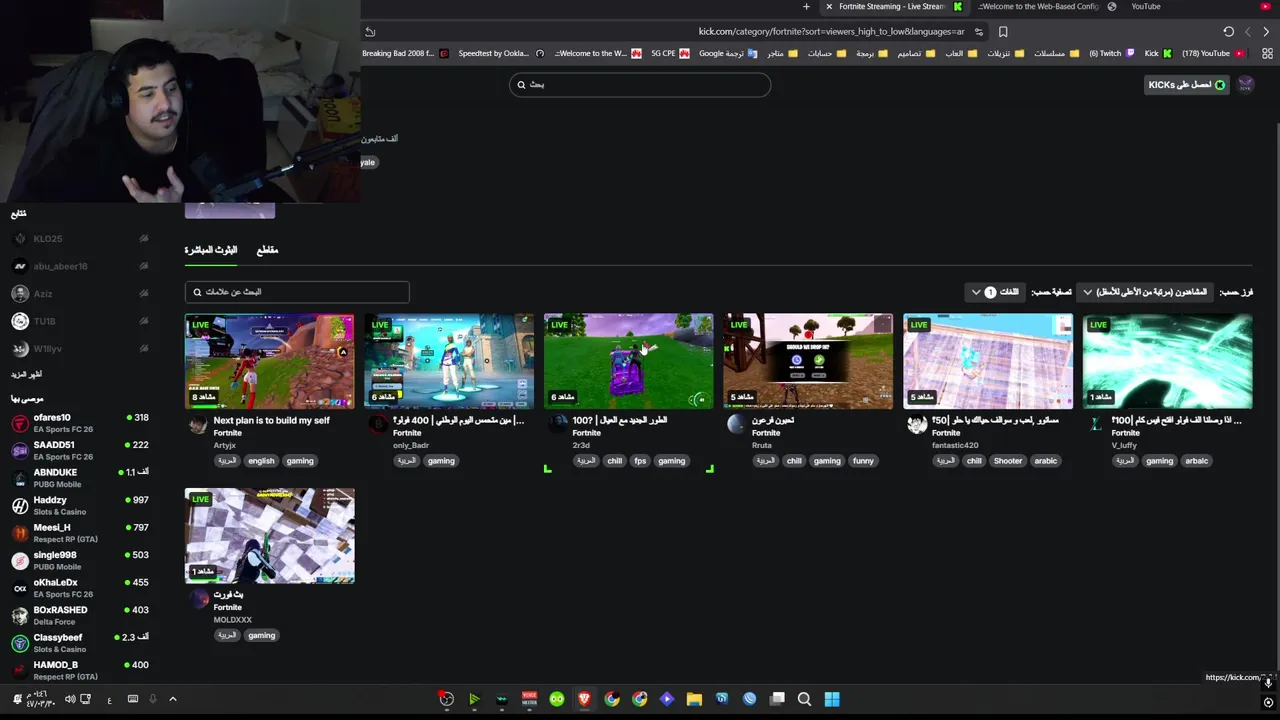Screen dimensions: 1280x720
Task: Expand the languages filter dropdown
Action: point(996,292)
